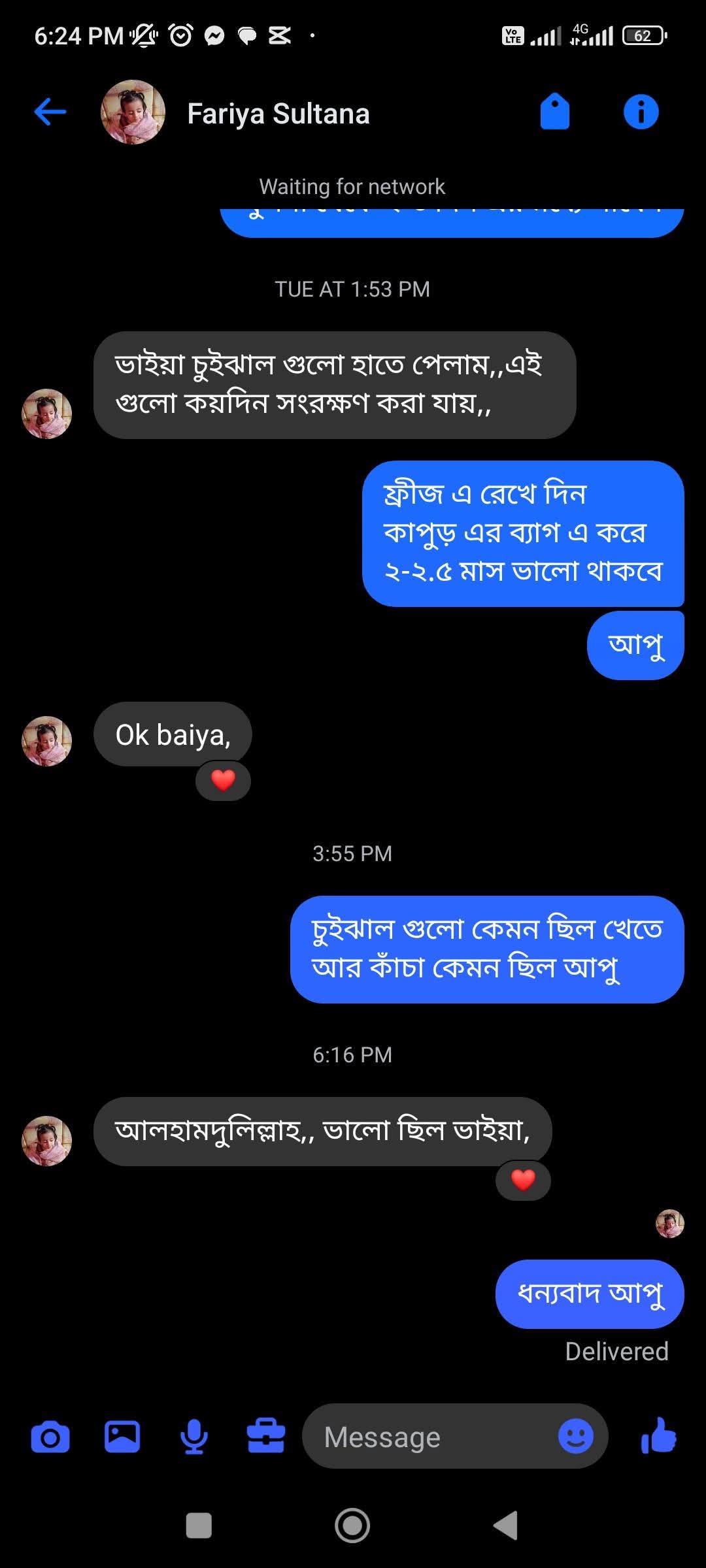Image resolution: width=706 pixels, height=1568 pixels.
Task: Tap sender avatar beside "Ok baiya,"
Action: coord(46,741)
